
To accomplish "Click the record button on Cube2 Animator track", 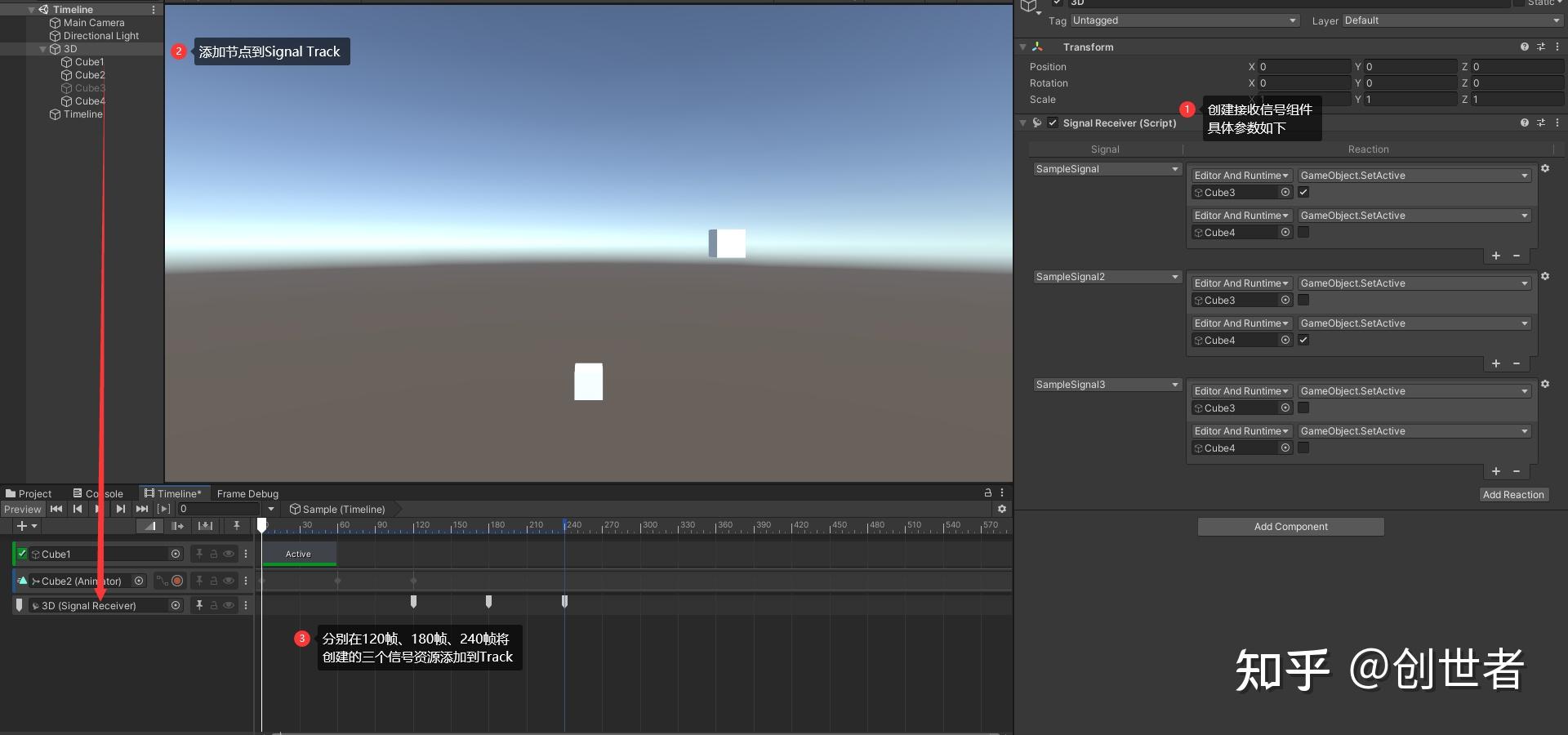I will (x=177, y=581).
